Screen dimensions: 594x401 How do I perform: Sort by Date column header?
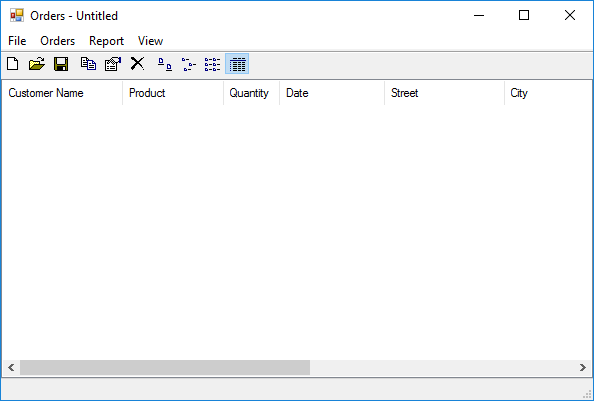[332, 93]
